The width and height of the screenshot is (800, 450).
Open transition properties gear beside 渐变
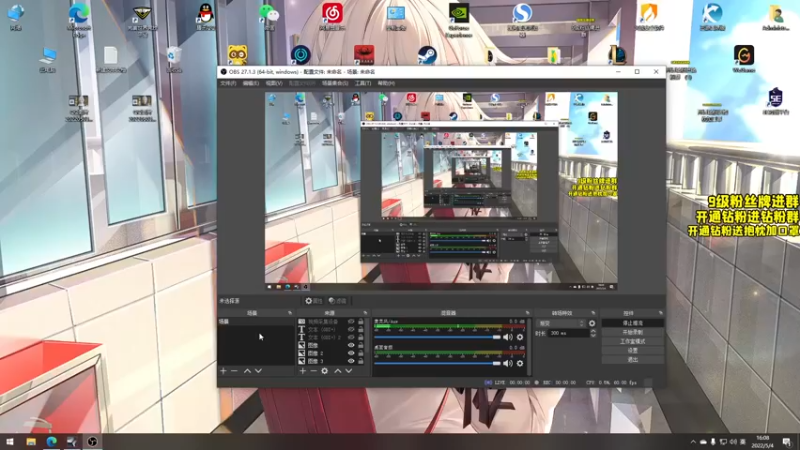point(592,323)
